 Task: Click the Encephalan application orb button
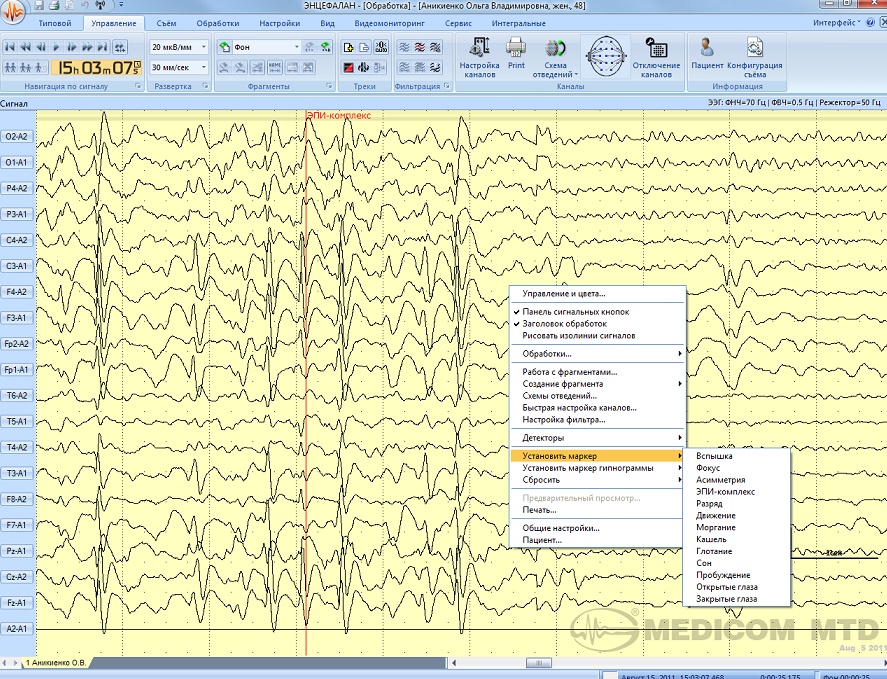pyautogui.click(x=13, y=11)
